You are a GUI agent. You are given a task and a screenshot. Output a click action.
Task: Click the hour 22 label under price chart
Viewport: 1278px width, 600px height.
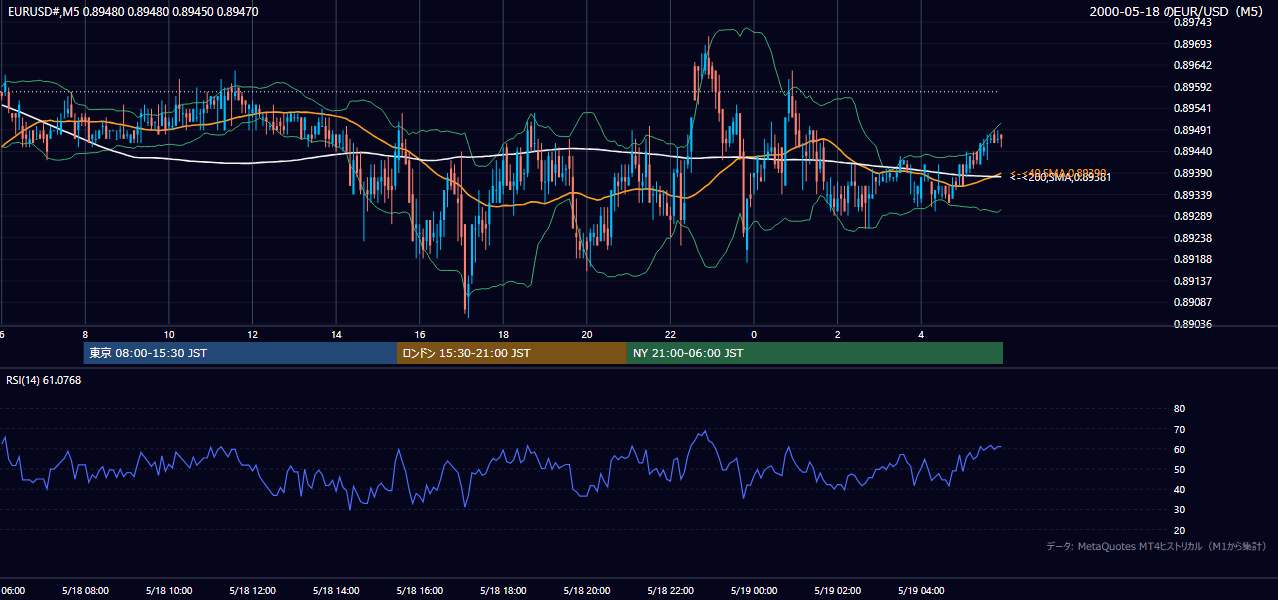pyautogui.click(x=671, y=334)
